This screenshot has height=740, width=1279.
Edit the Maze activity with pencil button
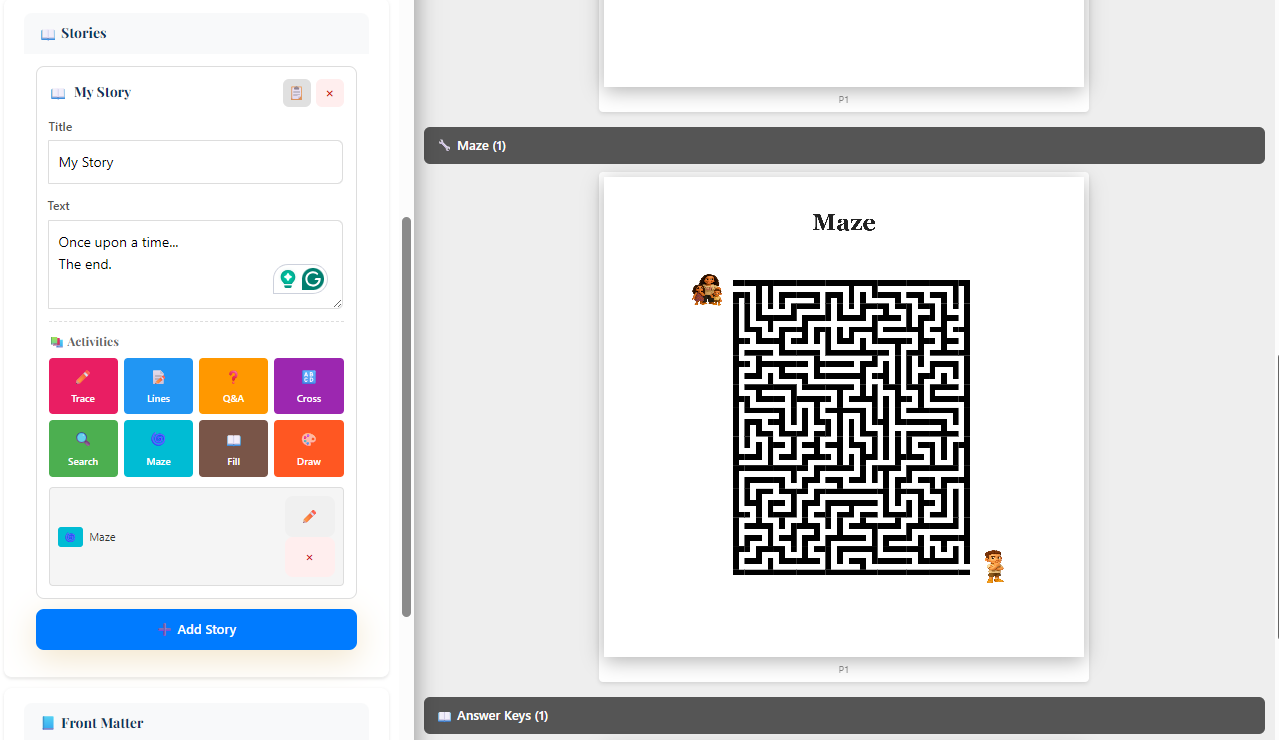pos(309,516)
